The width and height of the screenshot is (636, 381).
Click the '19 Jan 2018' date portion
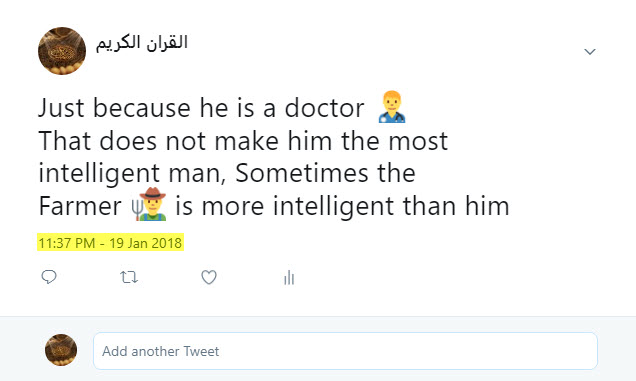[145, 243]
